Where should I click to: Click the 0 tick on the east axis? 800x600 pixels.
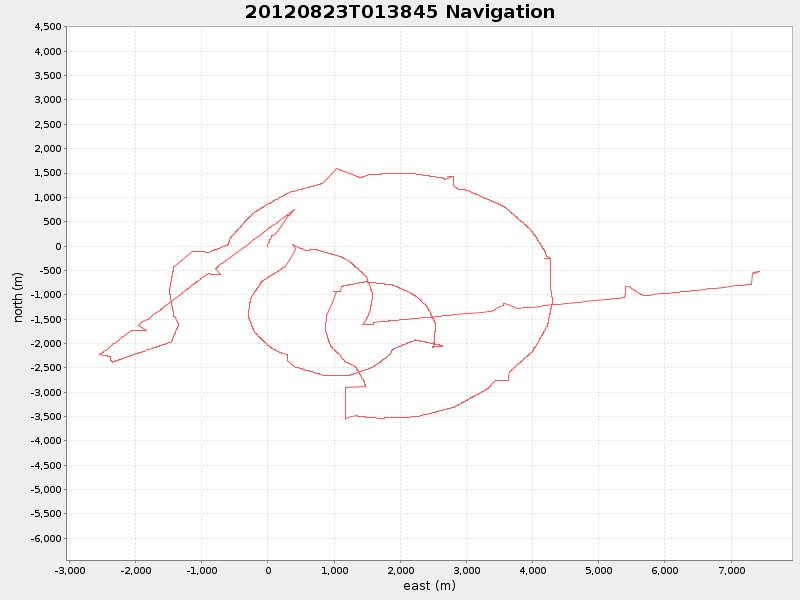coord(266,572)
